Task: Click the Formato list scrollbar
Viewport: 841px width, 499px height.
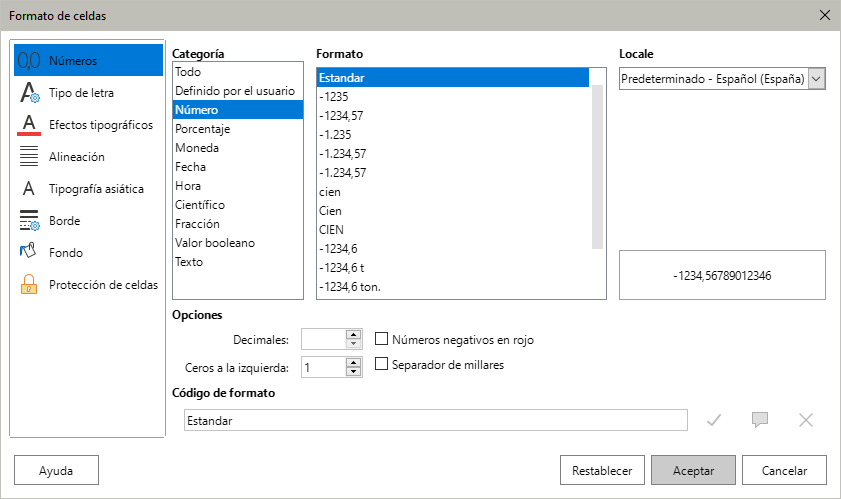Action: coord(597,166)
